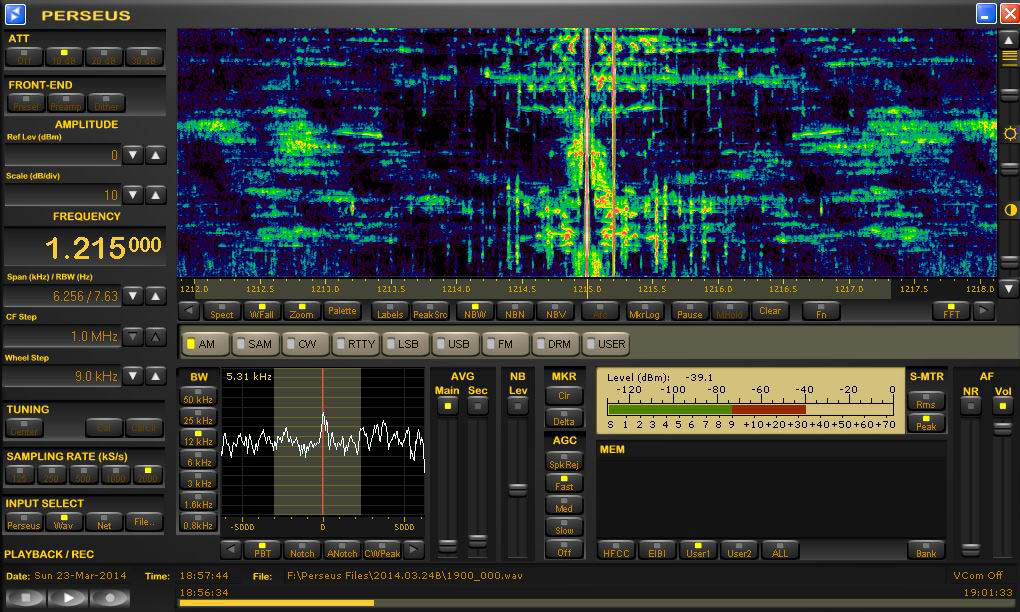Image resolution: width=1020 pixels, height=612 pixels.
Task: Switch to FM mode
Action: tap(505, 344)
